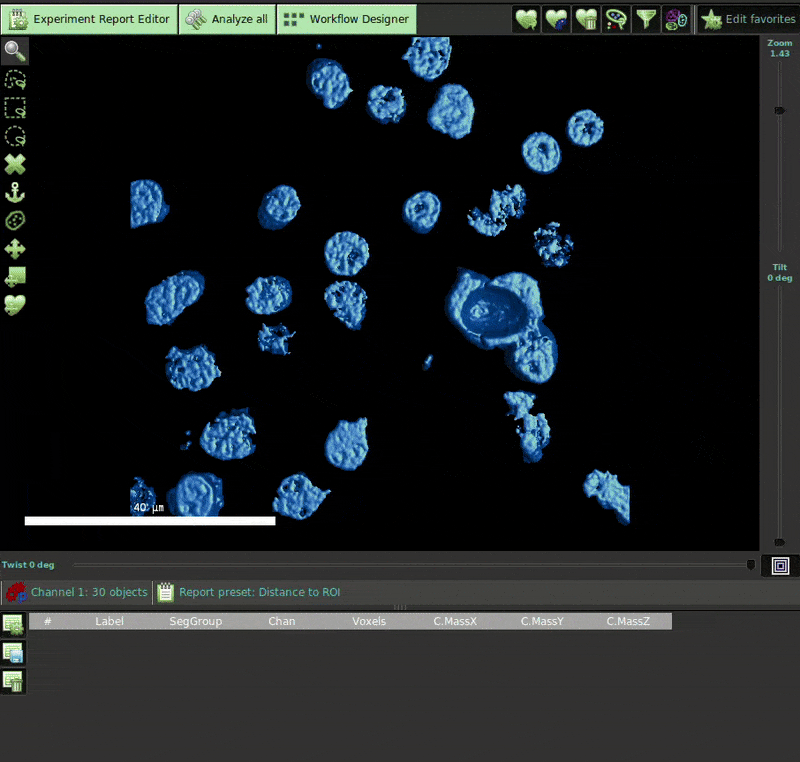Select the magnifier zoom tool
Image resolution: width=800 pixels, height=762 pixels.
[x=15, y=51]
